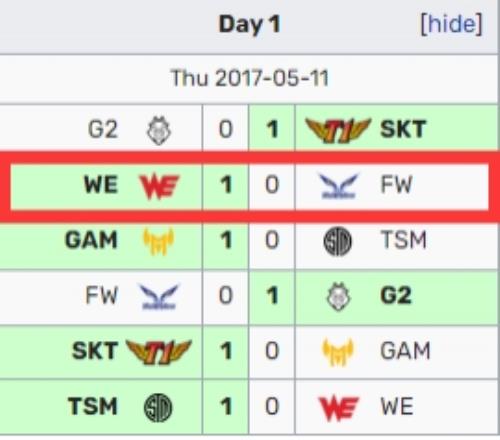Collapse Day 1 with the hide link
Screen dimensions: 500x440
click(x=451, y=24)
